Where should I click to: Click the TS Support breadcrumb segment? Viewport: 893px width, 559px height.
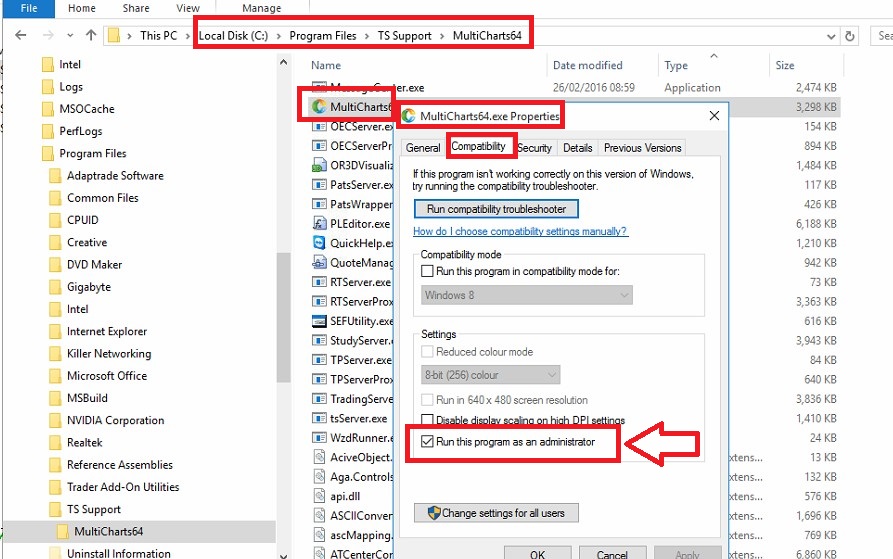pyautogui.click(x=404, y=35)
